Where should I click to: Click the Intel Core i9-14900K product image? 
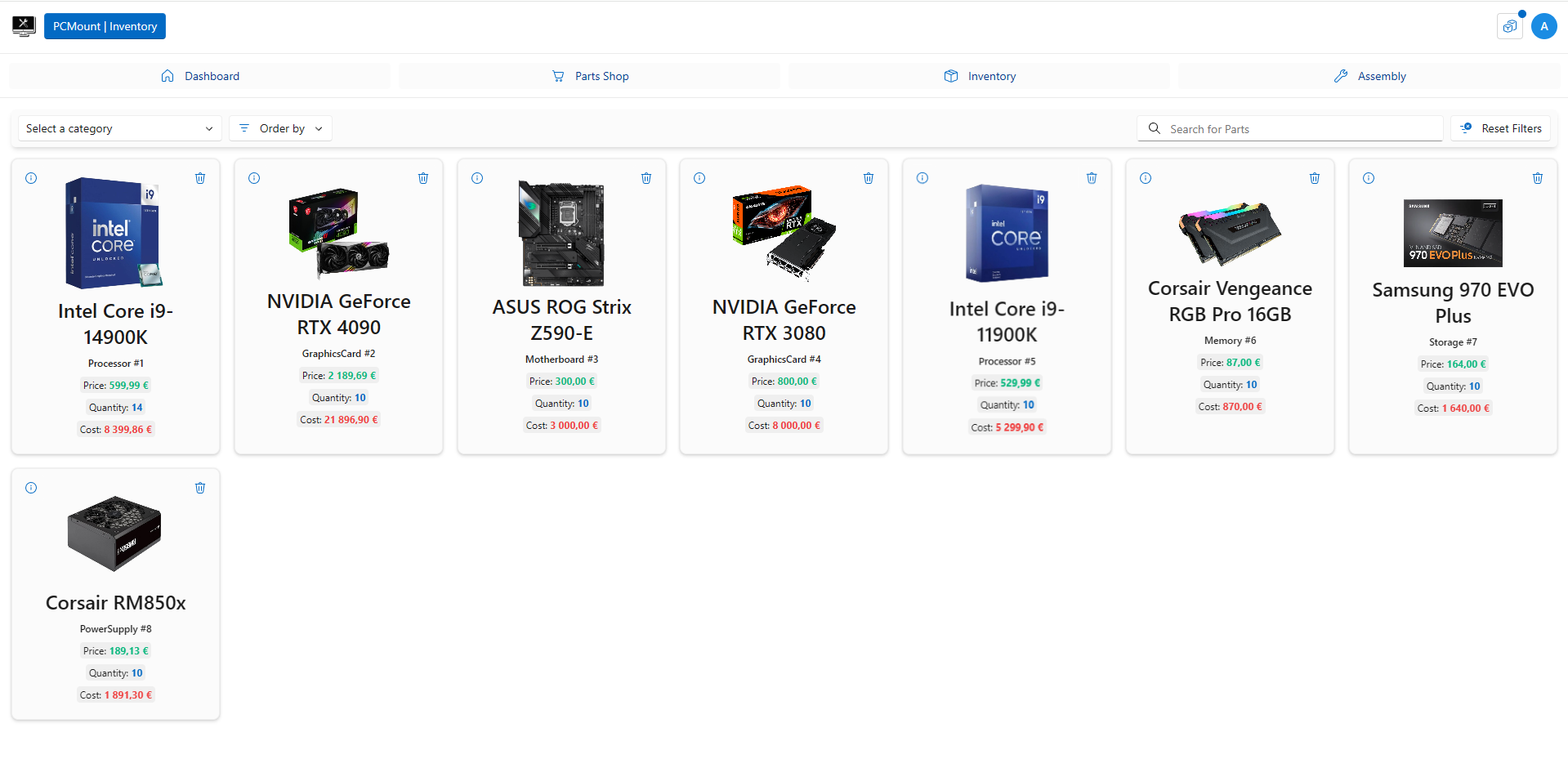point(115,233)
